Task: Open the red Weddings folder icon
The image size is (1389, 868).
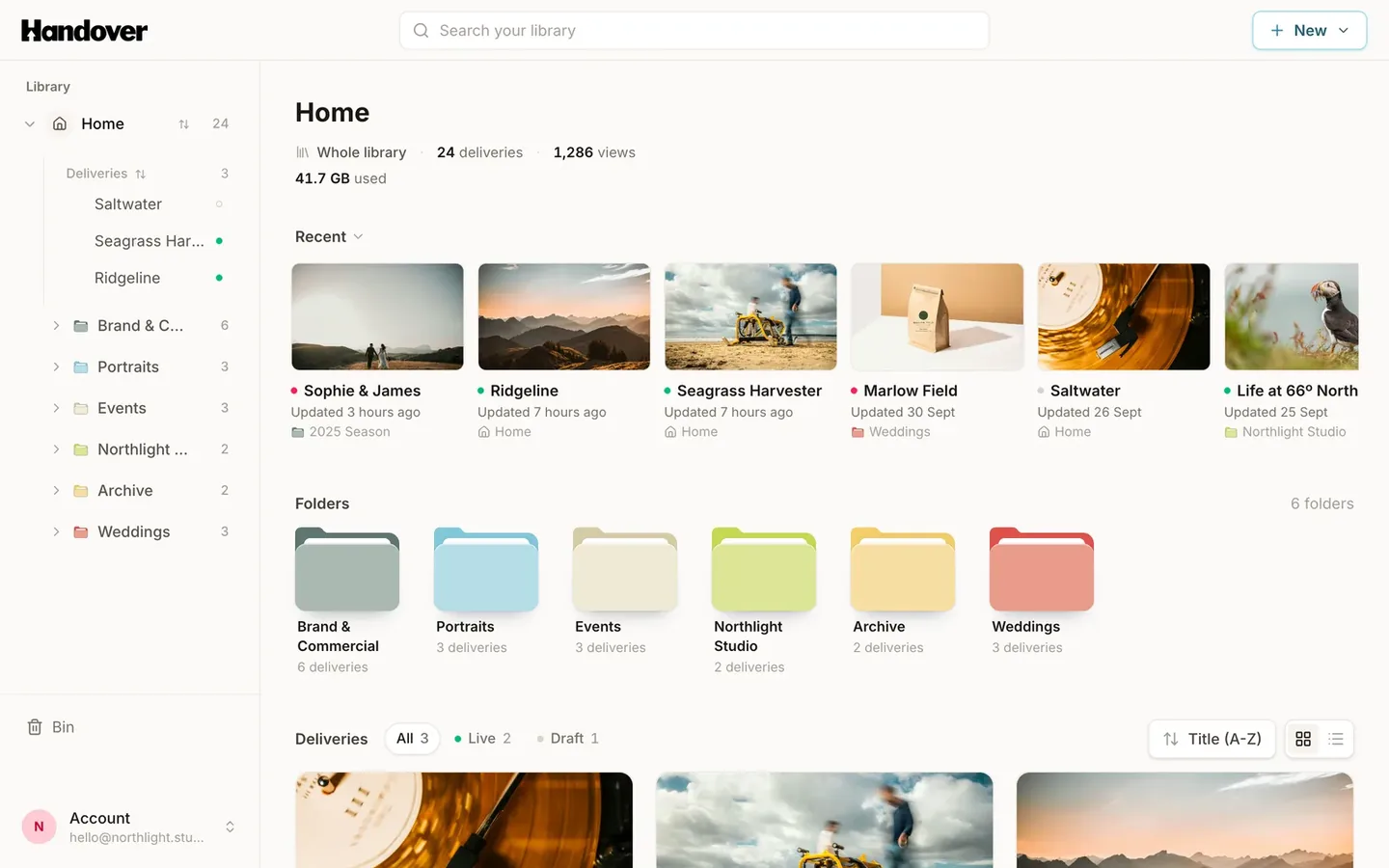Action: click(1042, 569)
